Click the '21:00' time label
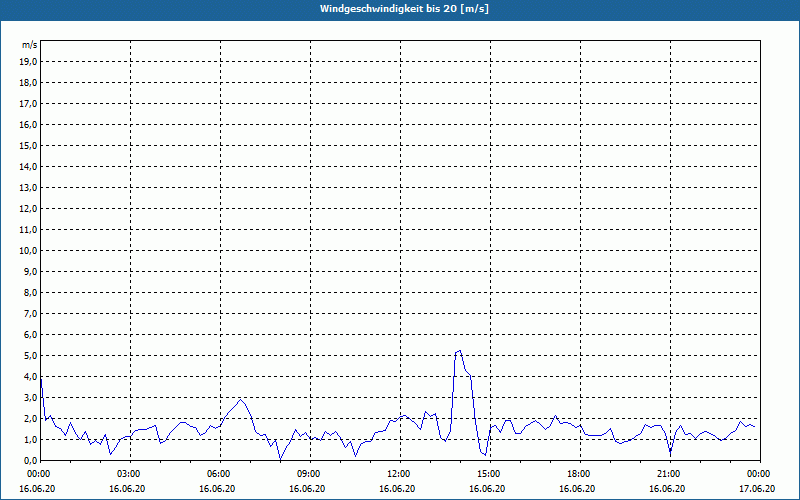 (x=670, y=474)
